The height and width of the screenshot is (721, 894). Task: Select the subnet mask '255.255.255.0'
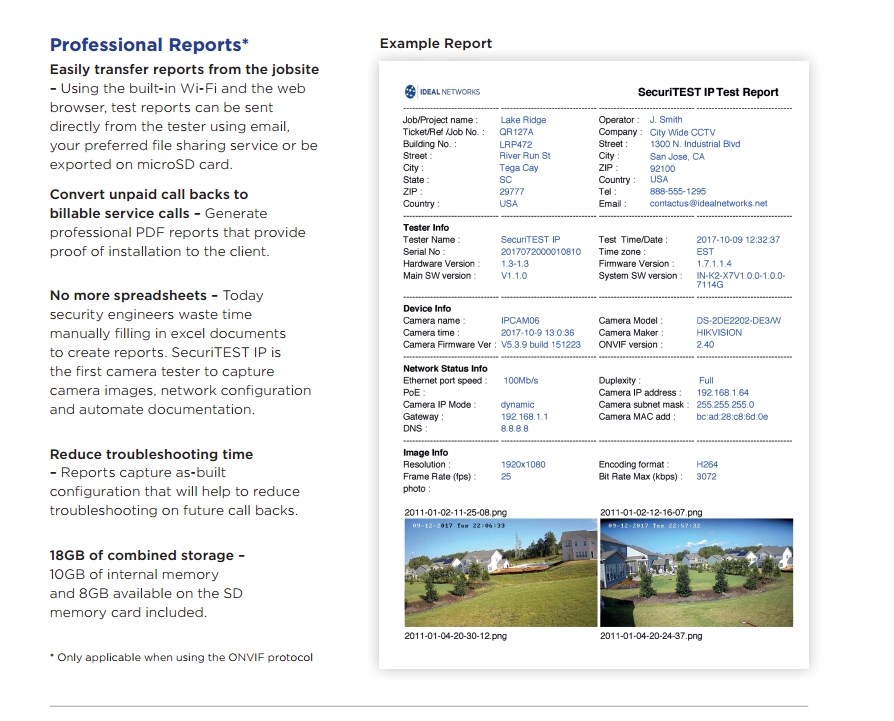(x=725, y=404)
